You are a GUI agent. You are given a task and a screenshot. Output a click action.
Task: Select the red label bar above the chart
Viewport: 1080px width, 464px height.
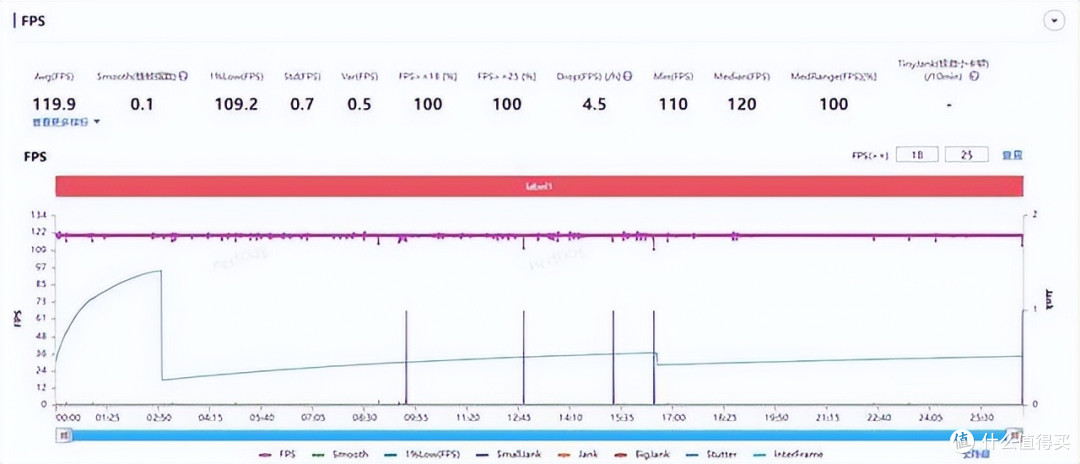pos(539,186)
